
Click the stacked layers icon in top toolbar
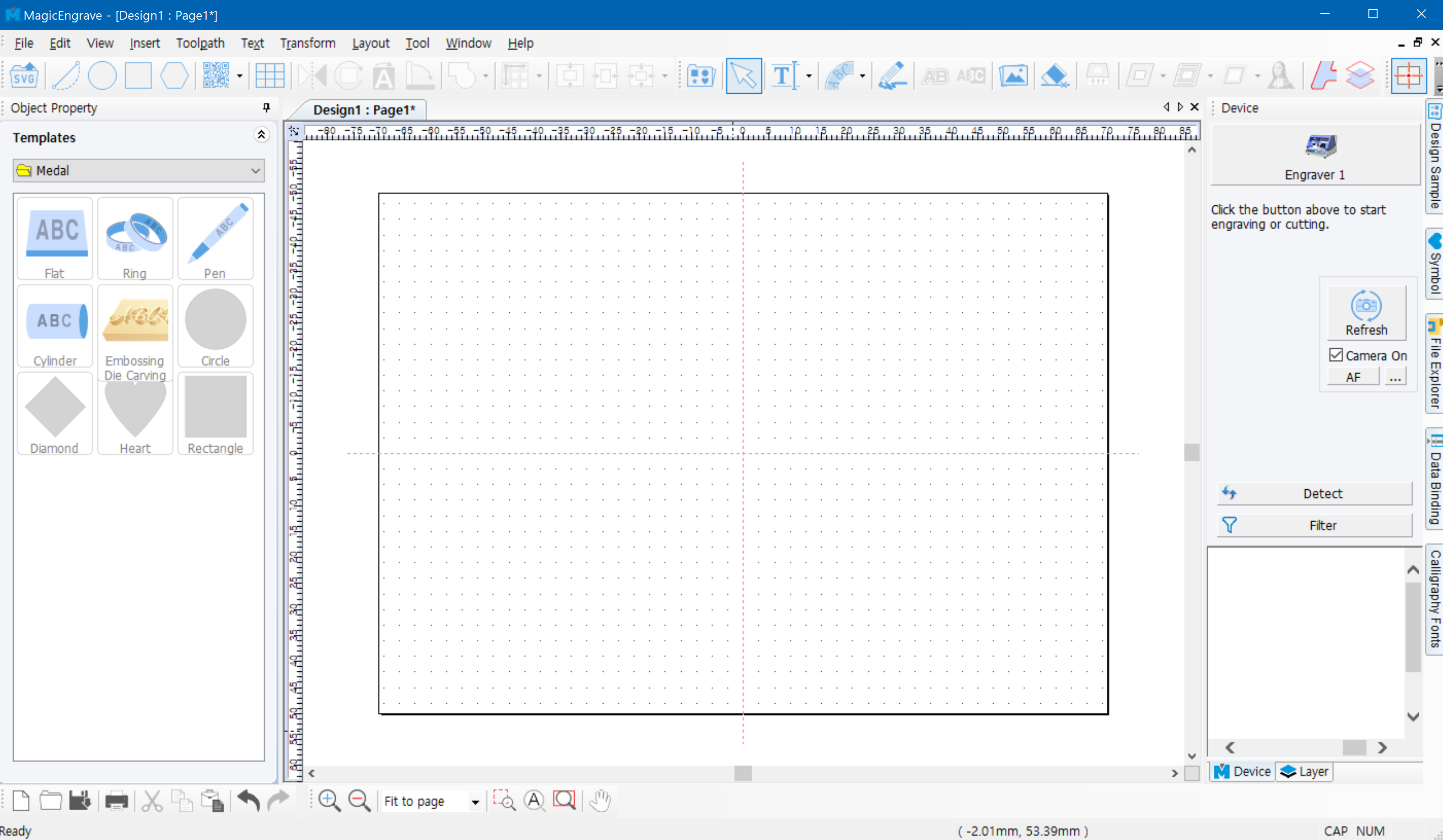point(1360,75)
